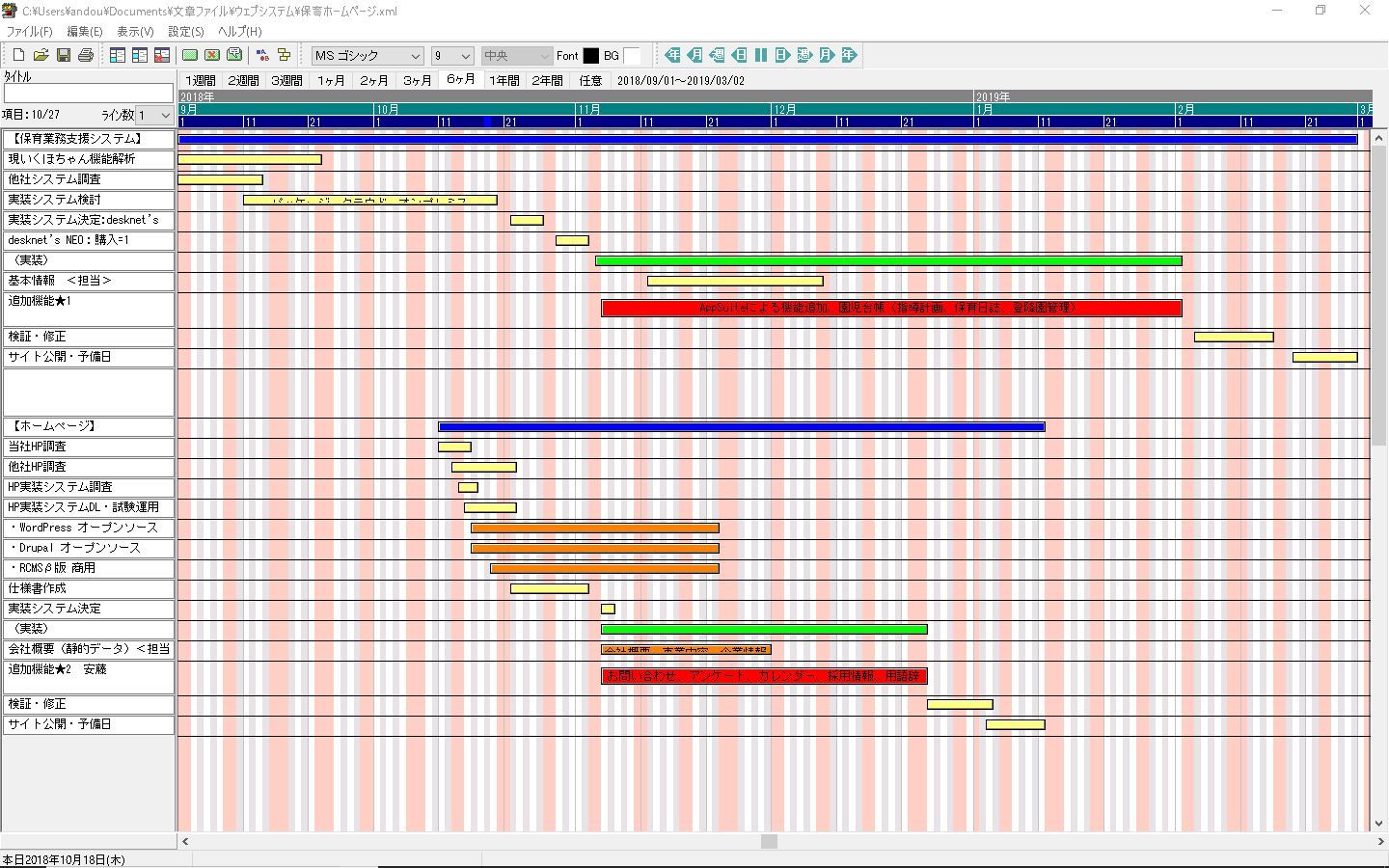Select the 6ヶ月 view tab
Screen dimensions: 1389x868
tap(461, 79)
